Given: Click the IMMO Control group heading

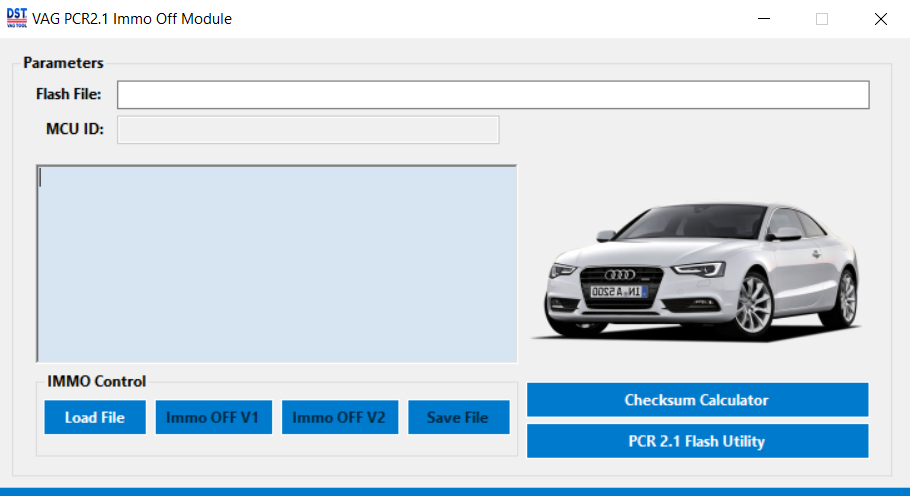Looking at the screenshot, I should [x=96, y=381].
